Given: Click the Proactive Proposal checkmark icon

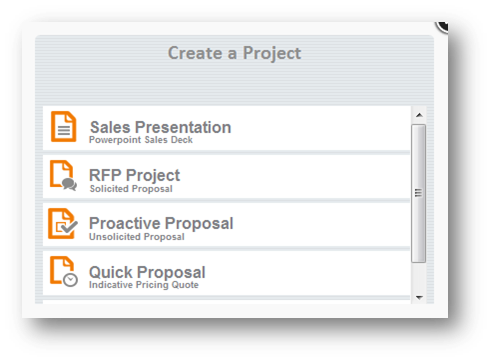Looking at the screenshot, I should (63, 224).
